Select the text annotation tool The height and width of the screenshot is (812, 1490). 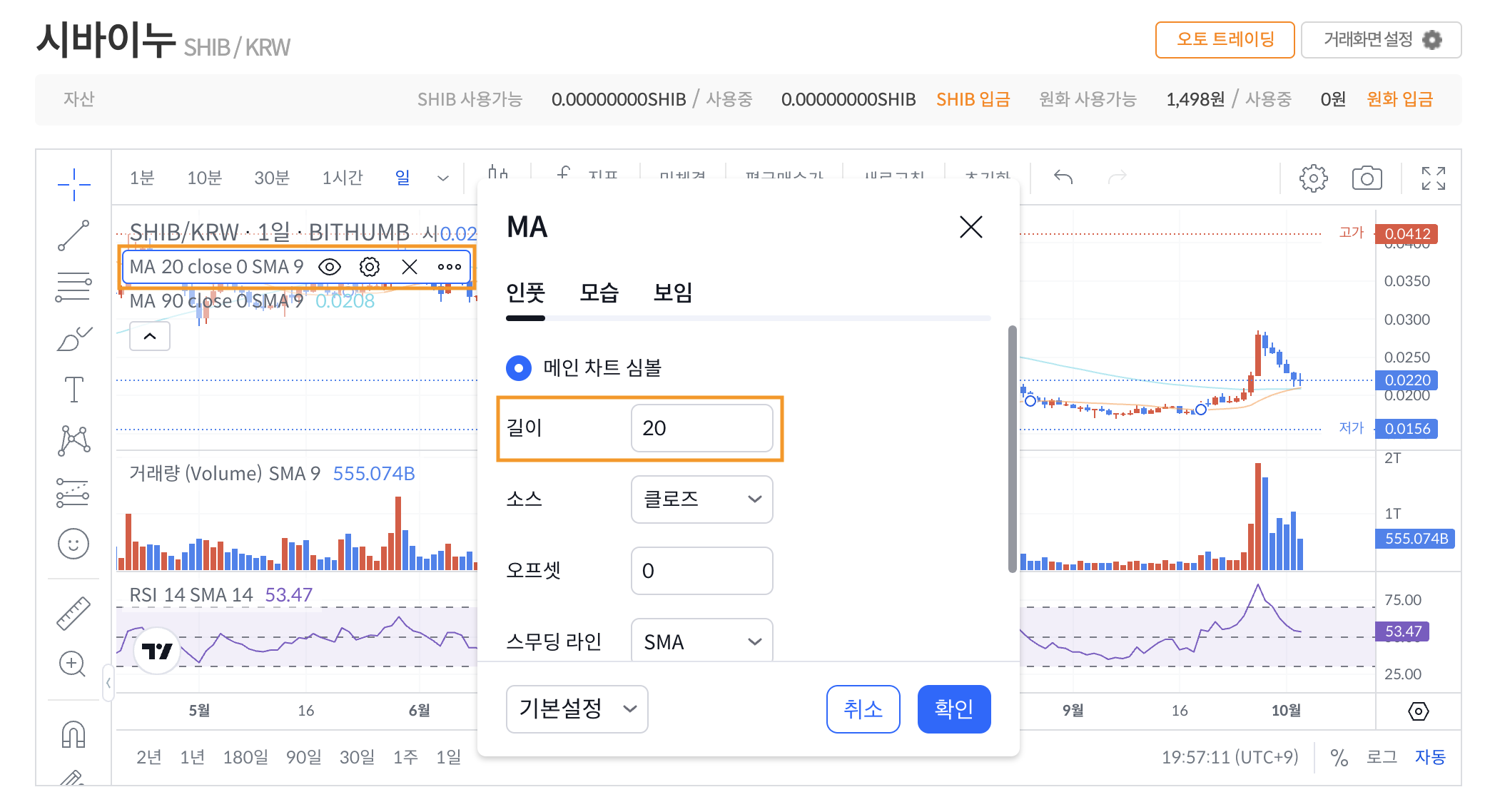(74, 390)
